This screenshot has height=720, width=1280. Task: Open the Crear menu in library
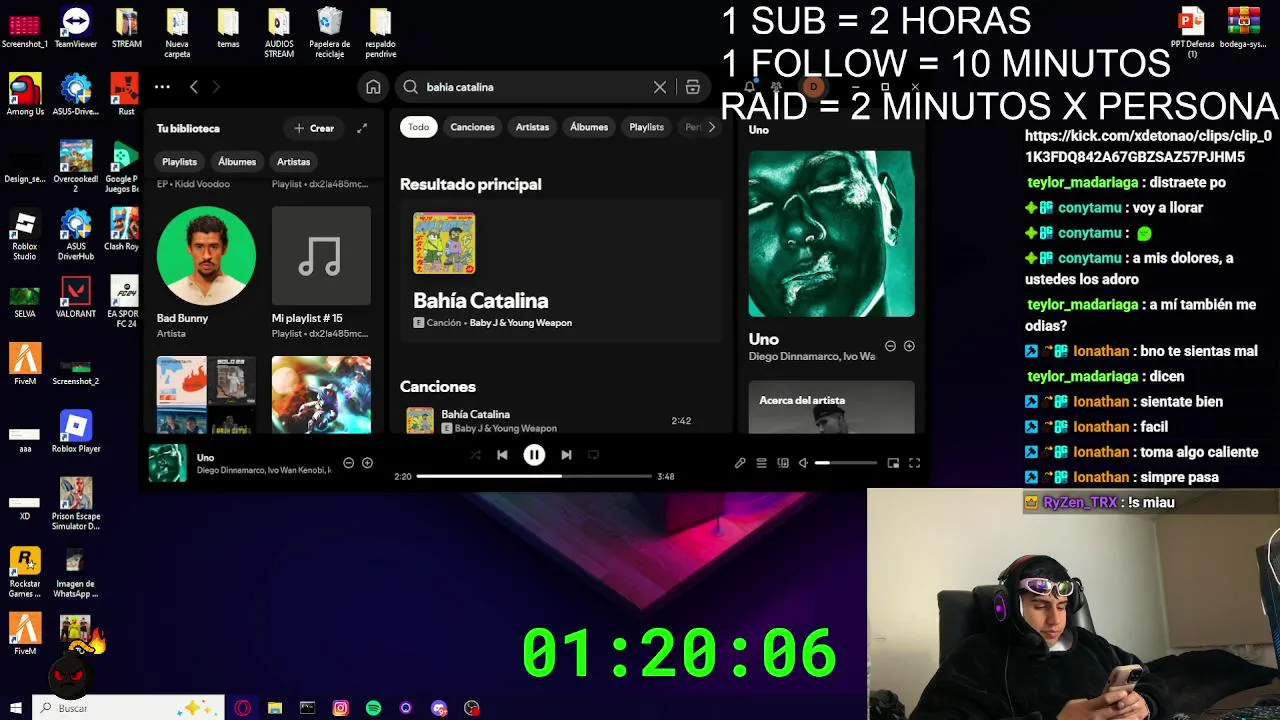point(314,128)
